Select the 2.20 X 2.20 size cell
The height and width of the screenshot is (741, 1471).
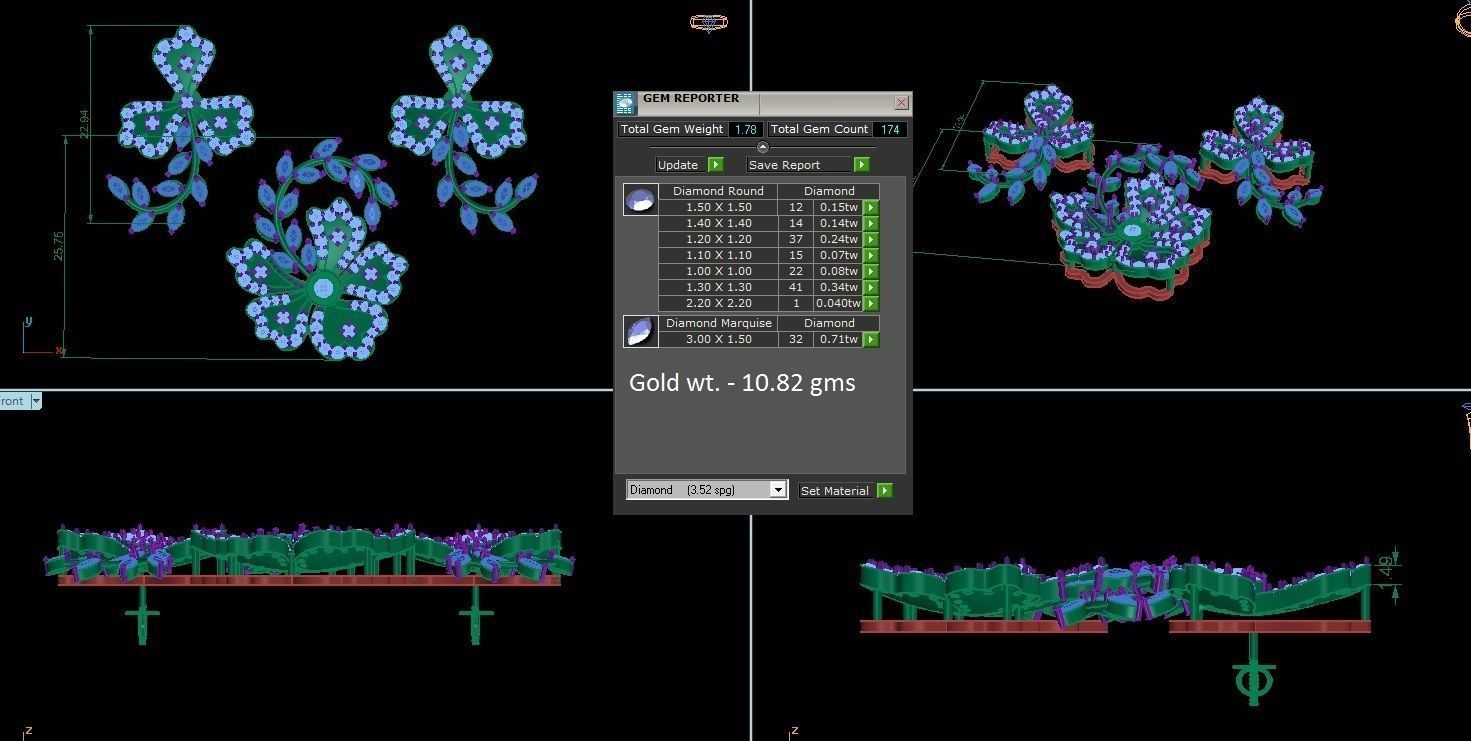(718, 304)
